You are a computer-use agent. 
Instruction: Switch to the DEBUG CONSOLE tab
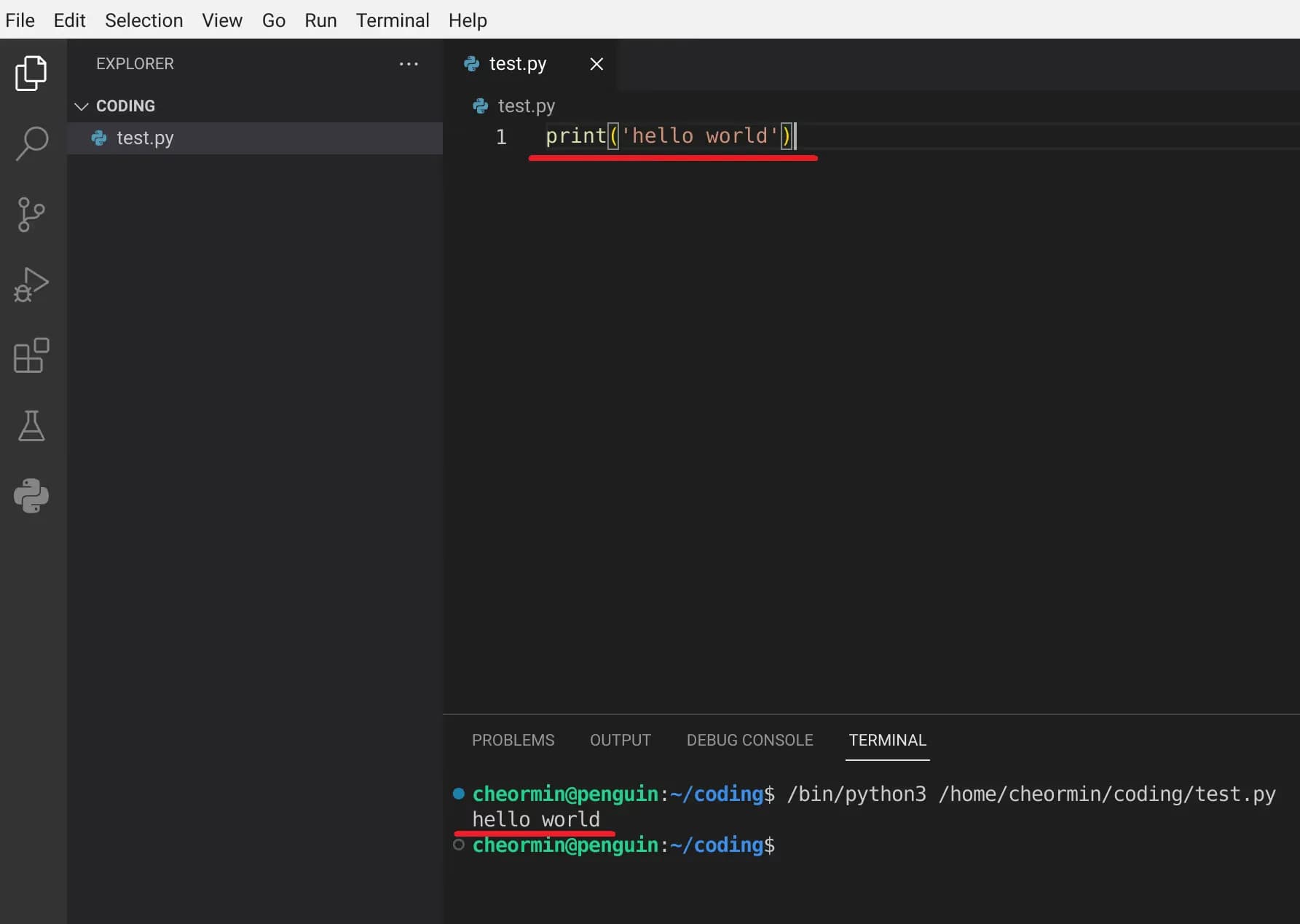coord(749,740)
